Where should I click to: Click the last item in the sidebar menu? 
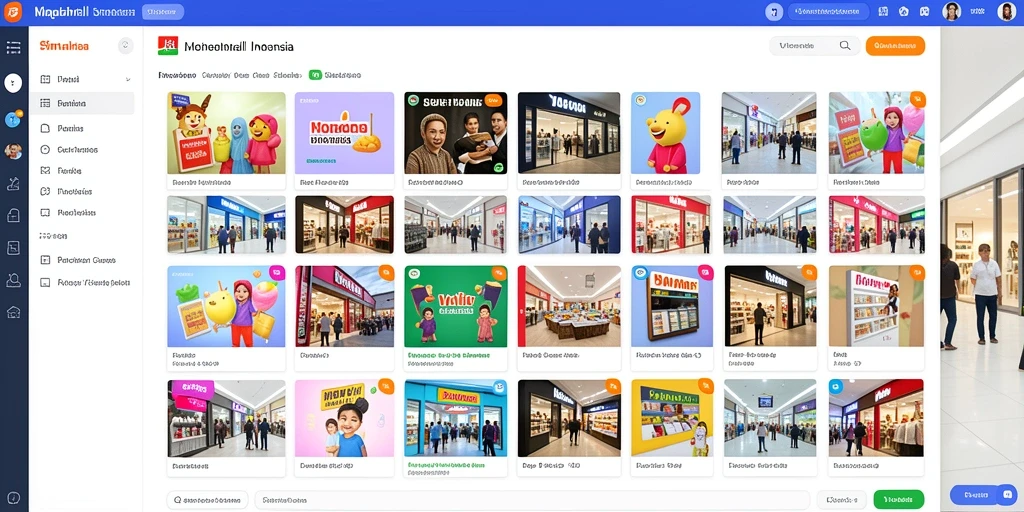coord(85,283)
